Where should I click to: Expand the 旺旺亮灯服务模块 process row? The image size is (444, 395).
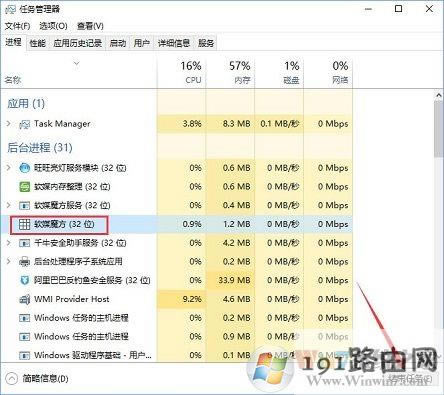9,168
